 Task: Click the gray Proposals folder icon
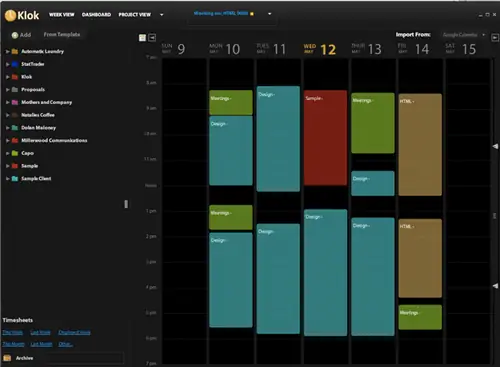(x=15, y=89)
